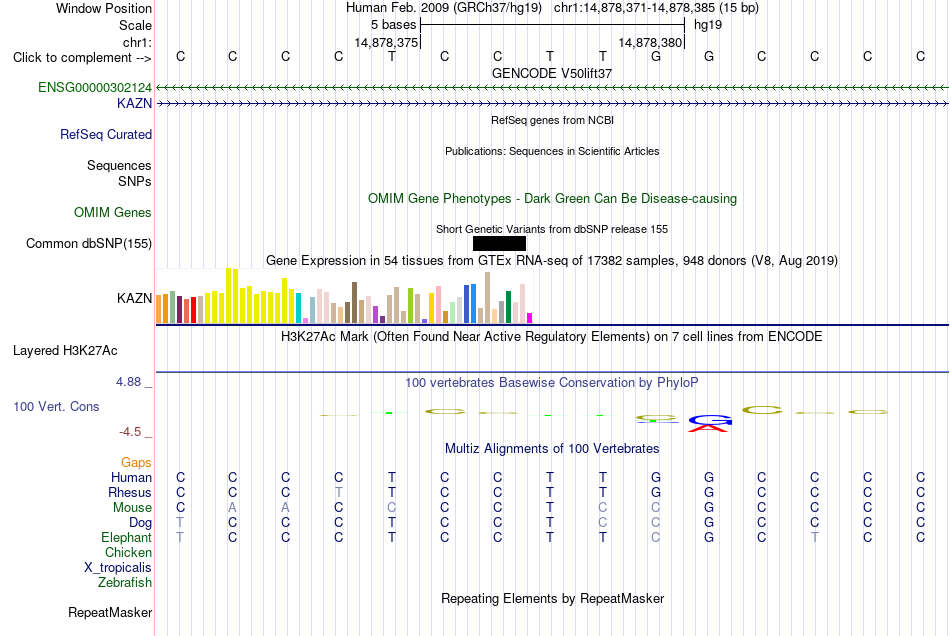Image resolution: width=950 pixels, height=636 pixels.
Task: Click the Scale label
Action: 135,25
